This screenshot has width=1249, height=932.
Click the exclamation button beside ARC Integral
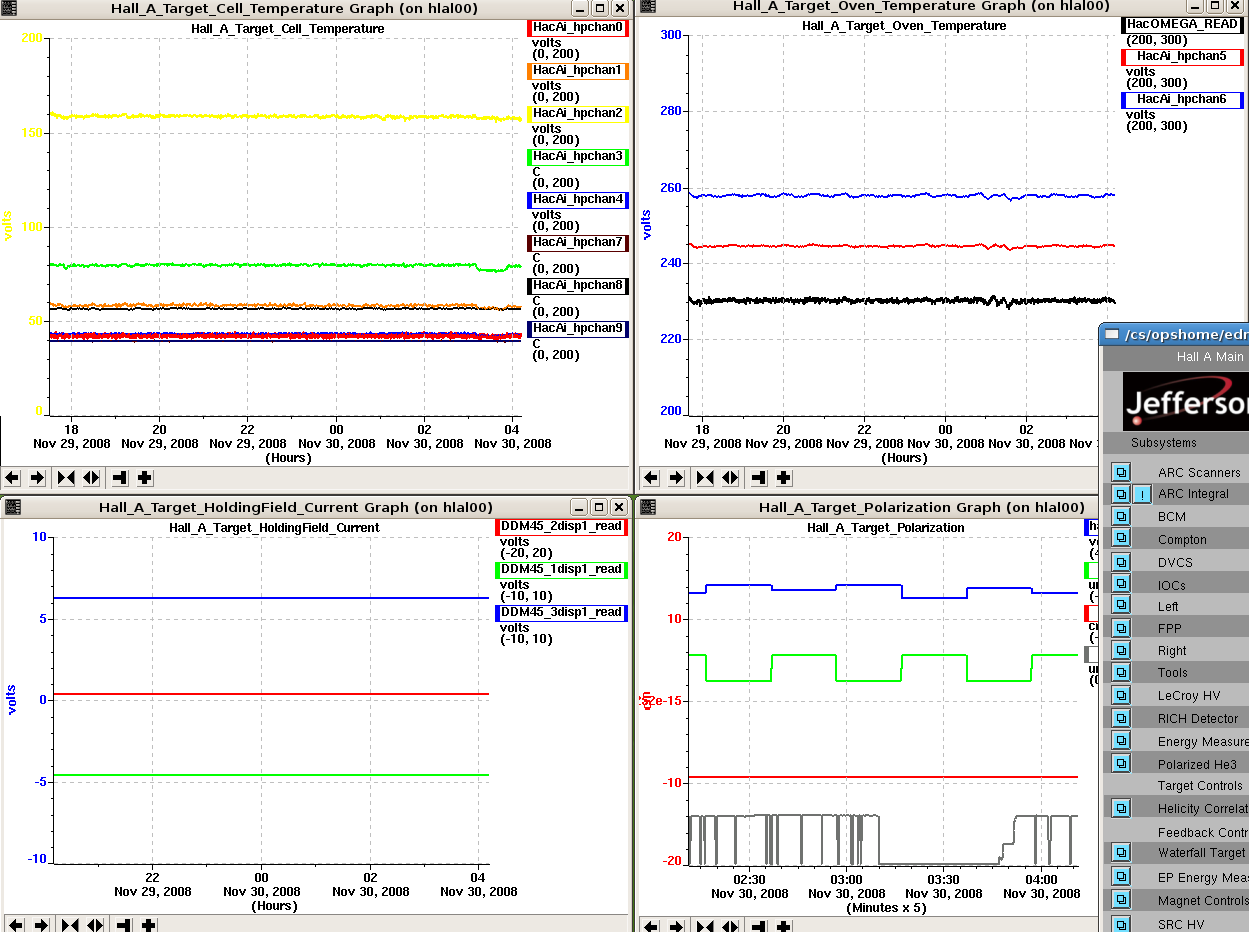point(1143,494)
